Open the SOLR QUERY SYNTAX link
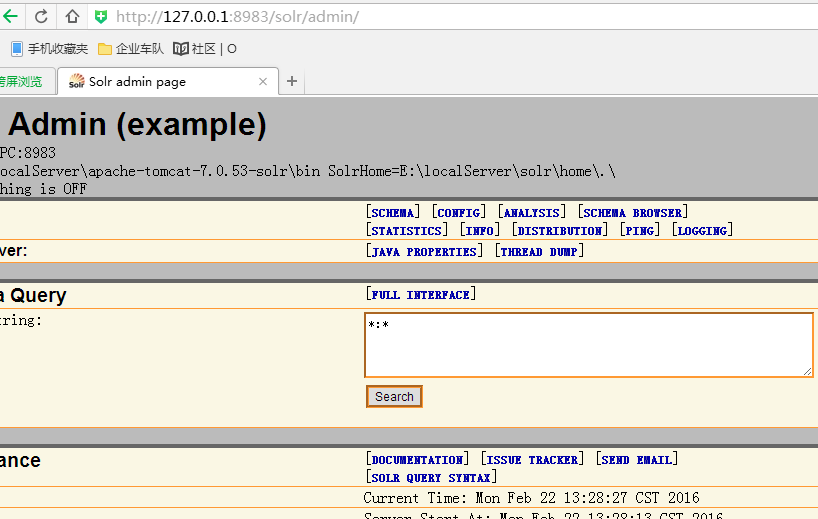Viewport: 818px width, 519px height. pos(431,478)
